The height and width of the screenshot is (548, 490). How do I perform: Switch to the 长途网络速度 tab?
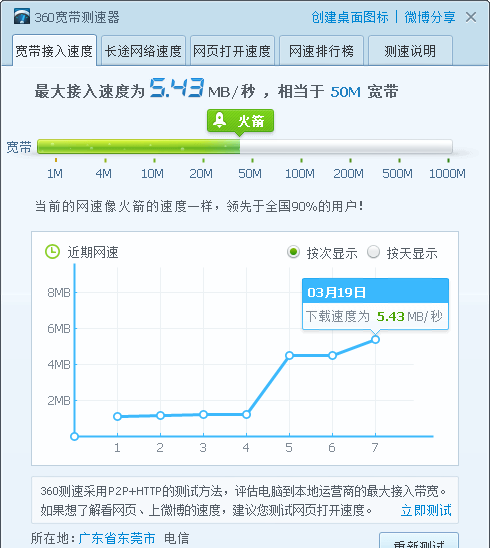point(143,51)
